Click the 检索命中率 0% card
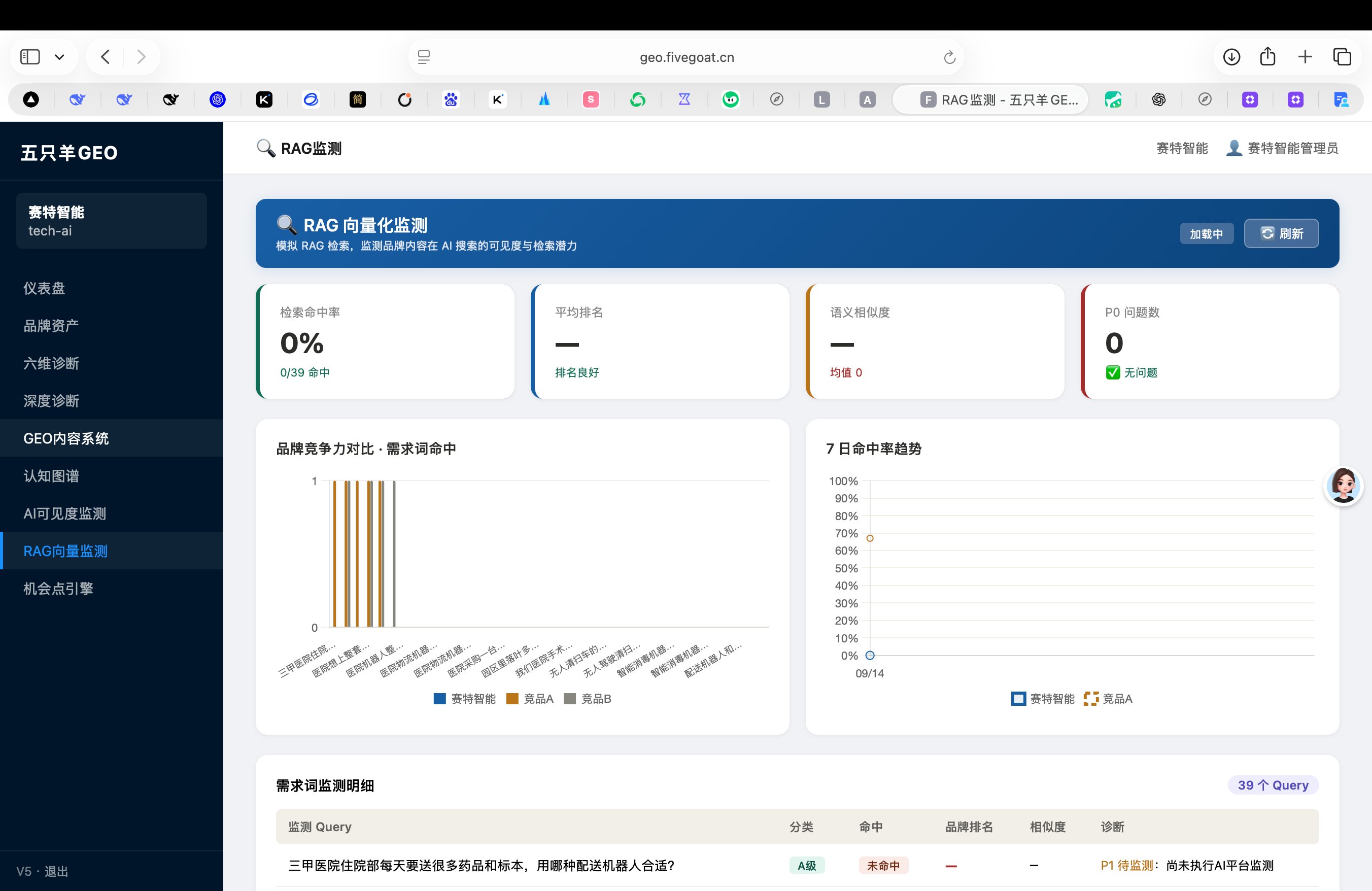Viewport: 1372px width, 891px height. click(x=385, y=341)
